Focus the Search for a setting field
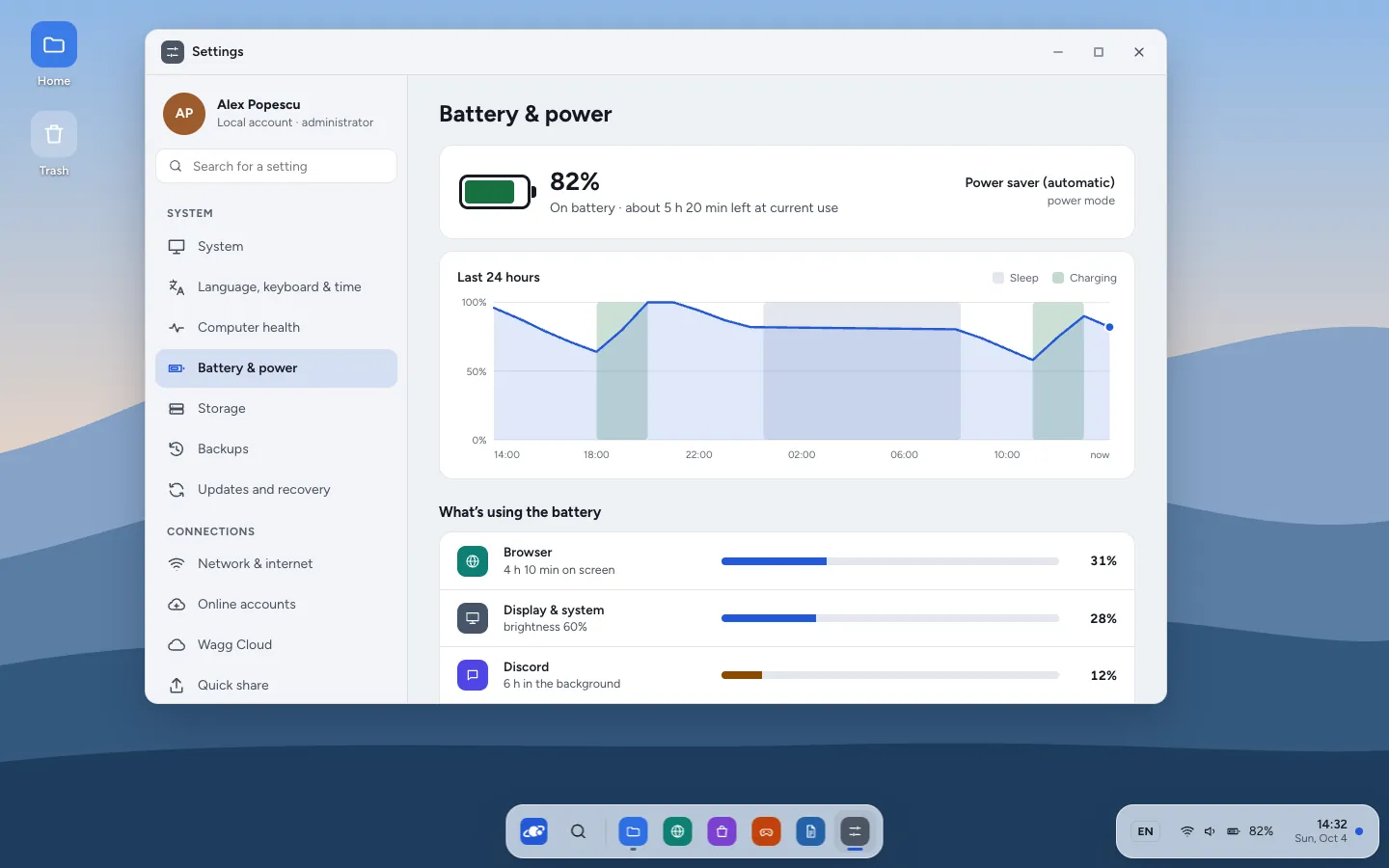 [x=276, y=166]
